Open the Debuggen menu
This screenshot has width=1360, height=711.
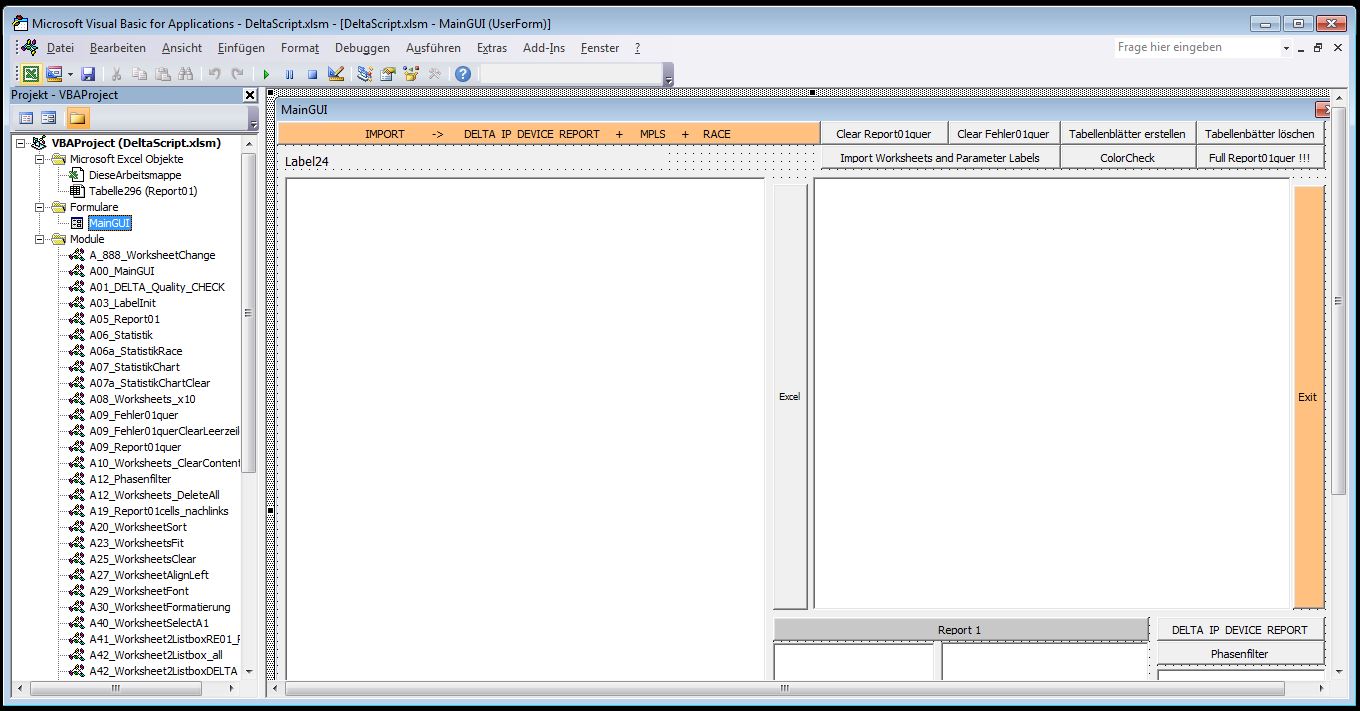point(362,48)
